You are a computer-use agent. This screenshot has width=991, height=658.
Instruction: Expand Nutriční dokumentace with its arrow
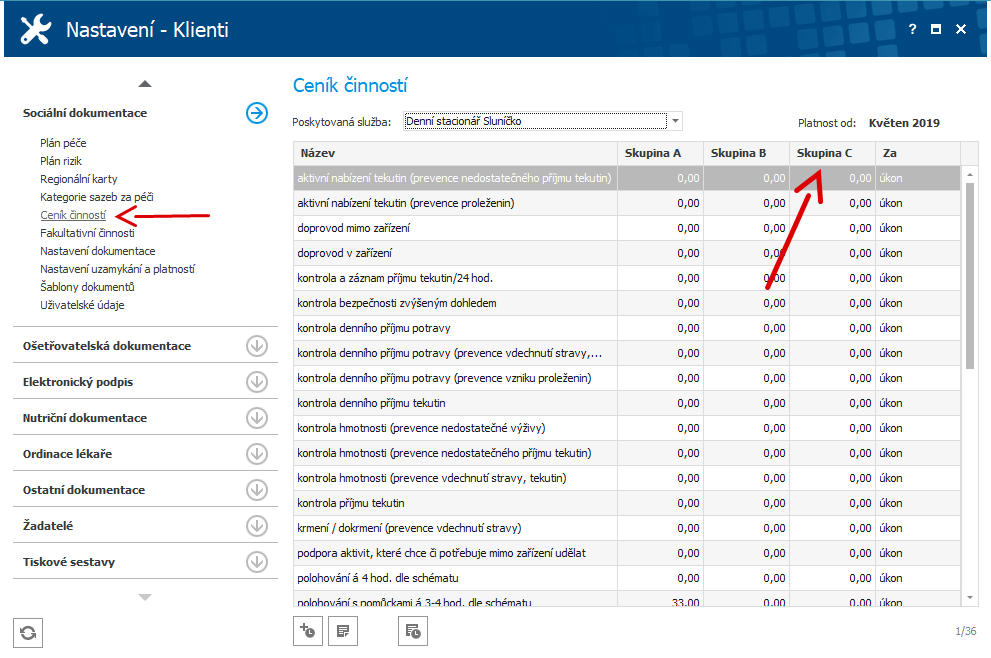pyautogui.click(x=257, y=418)
